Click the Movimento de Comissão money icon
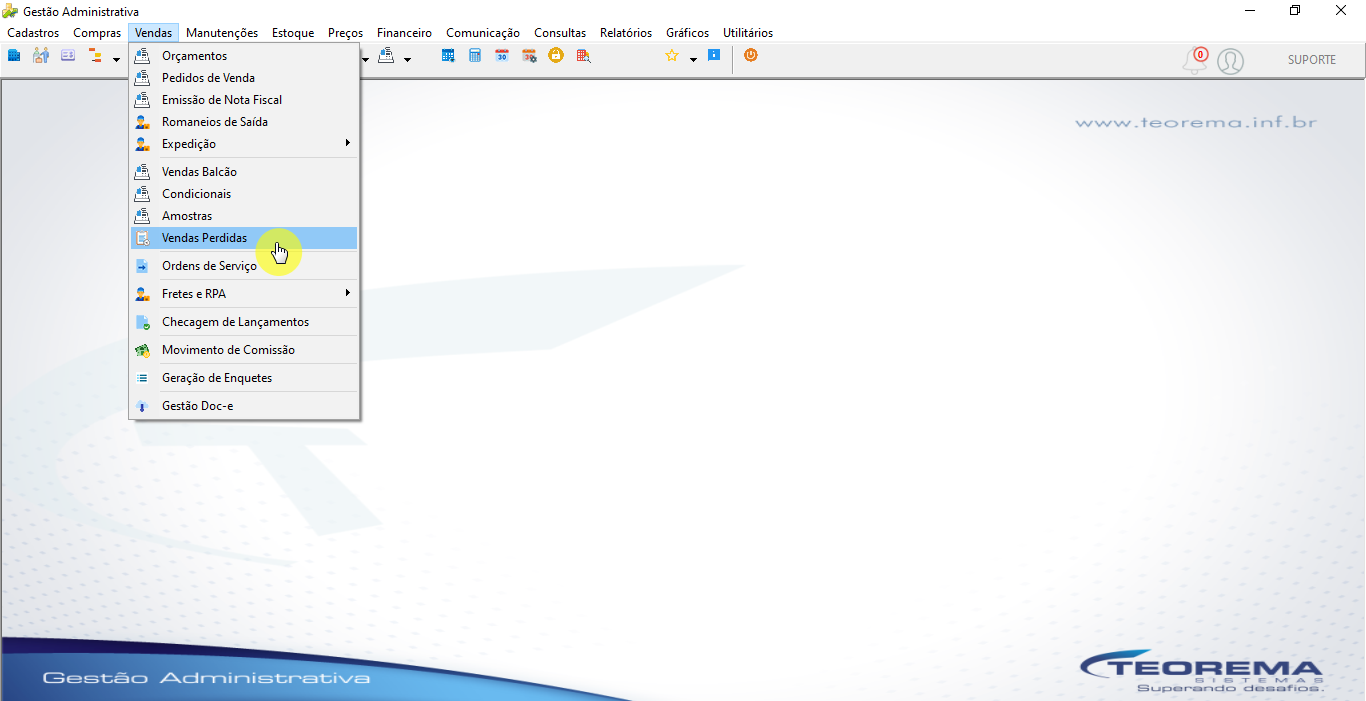 click(x=142, y=350)
